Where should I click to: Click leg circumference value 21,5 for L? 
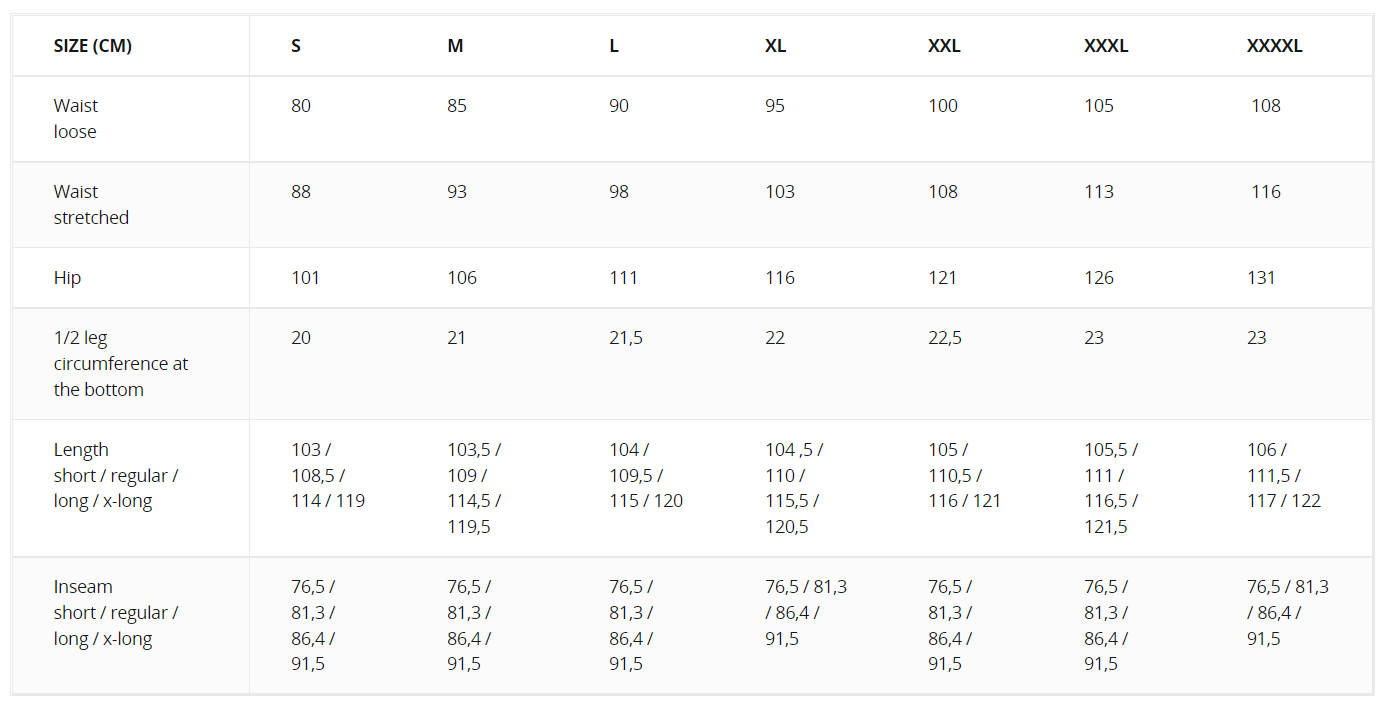[x=626, y=338]
